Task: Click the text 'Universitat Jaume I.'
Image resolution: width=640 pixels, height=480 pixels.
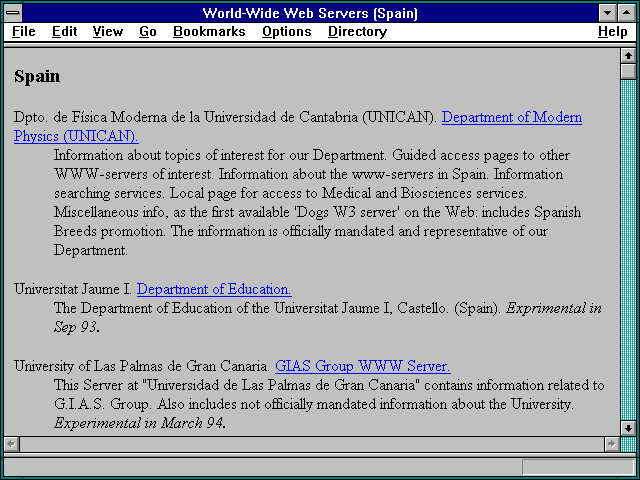Action: [73, 289]
